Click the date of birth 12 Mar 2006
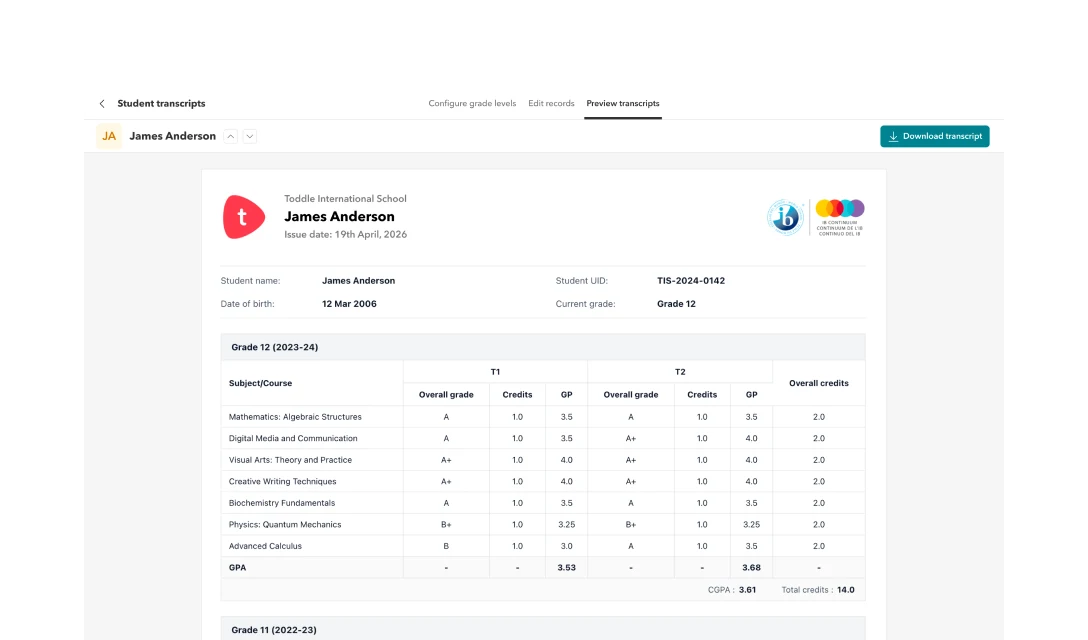This screenshot has height=640, width=1088. click(x=349, y=303)
